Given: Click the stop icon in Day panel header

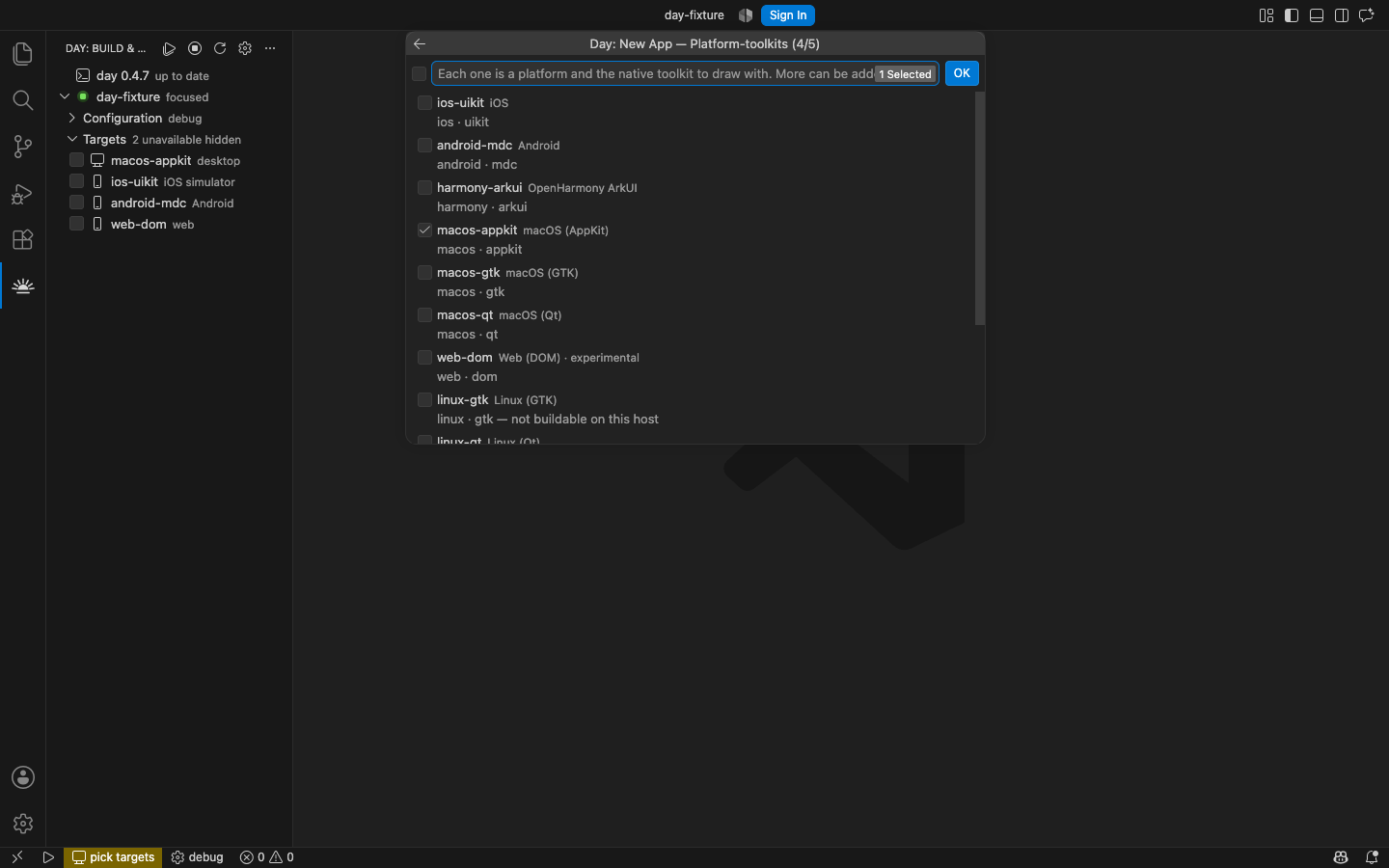Looking at the screenshot, I should tap(195, 48).
